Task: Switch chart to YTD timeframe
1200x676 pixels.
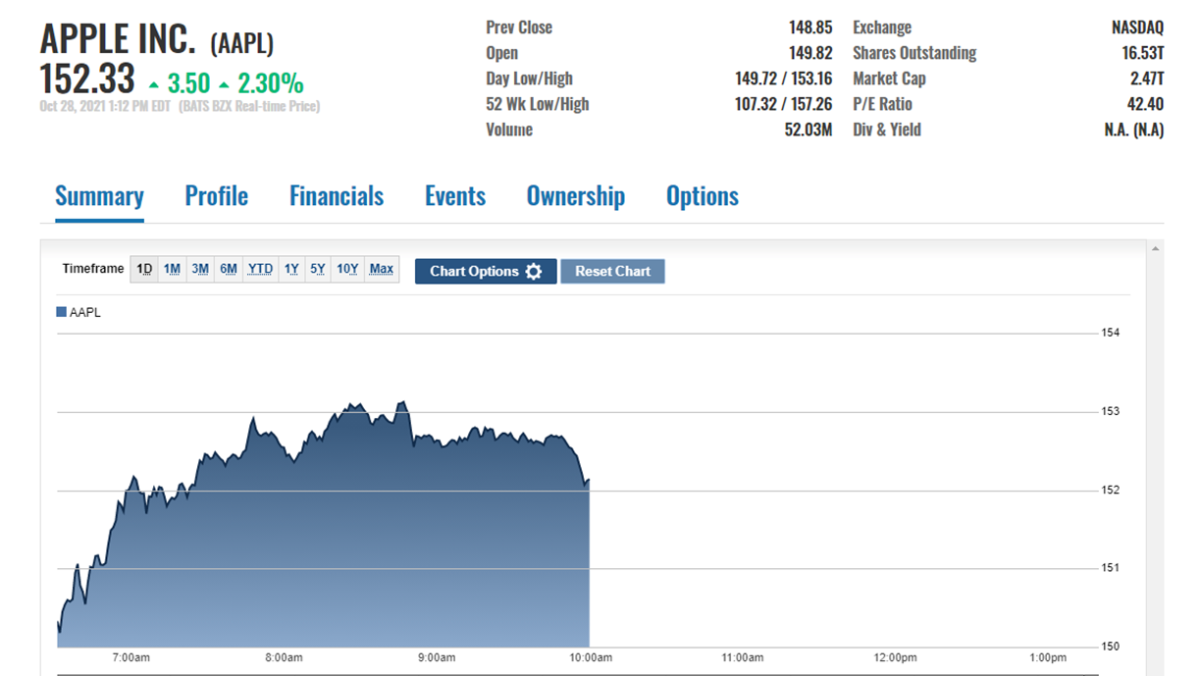Action: [x=260, y=269]
